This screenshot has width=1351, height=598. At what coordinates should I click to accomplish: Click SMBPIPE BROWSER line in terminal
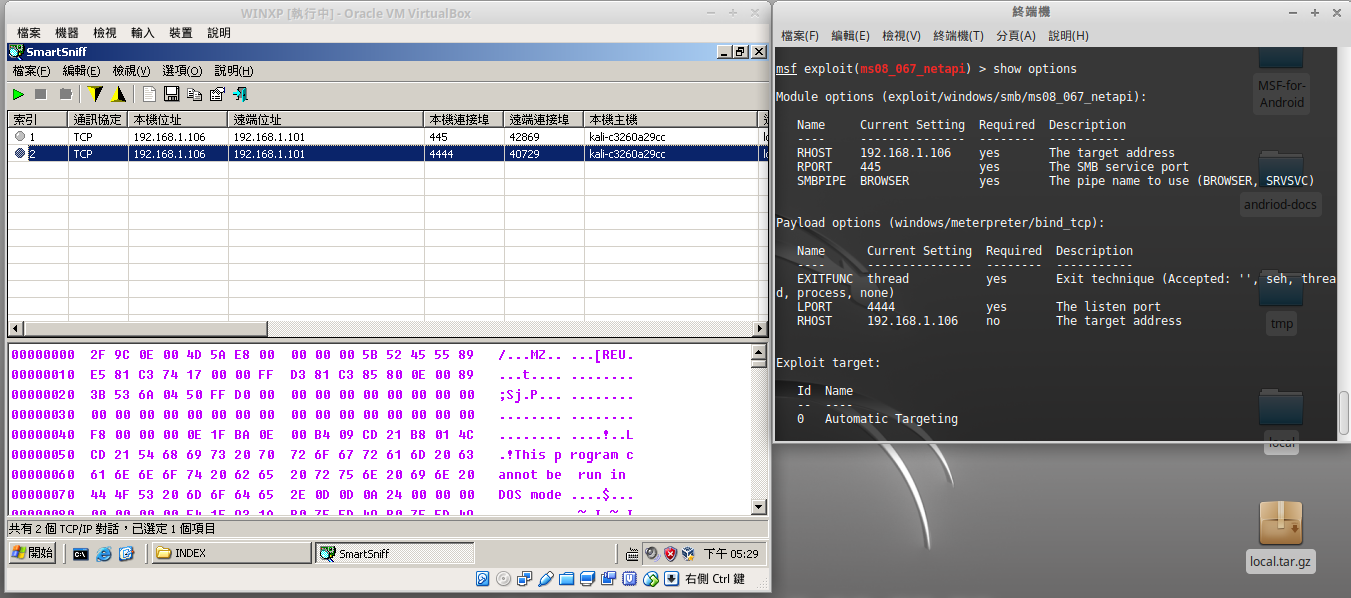tap(1055, 181)
